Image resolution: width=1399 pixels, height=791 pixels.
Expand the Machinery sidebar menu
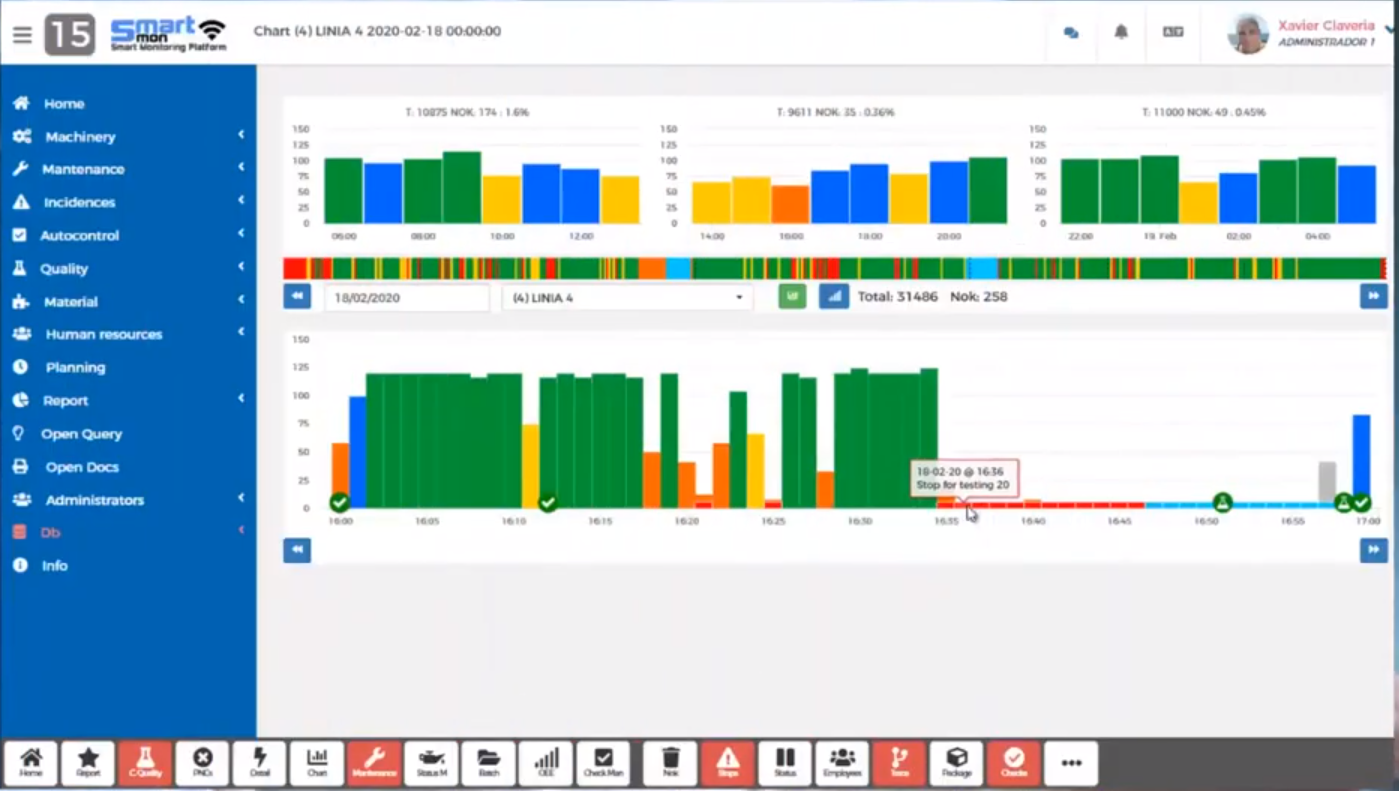click(80, 137)
